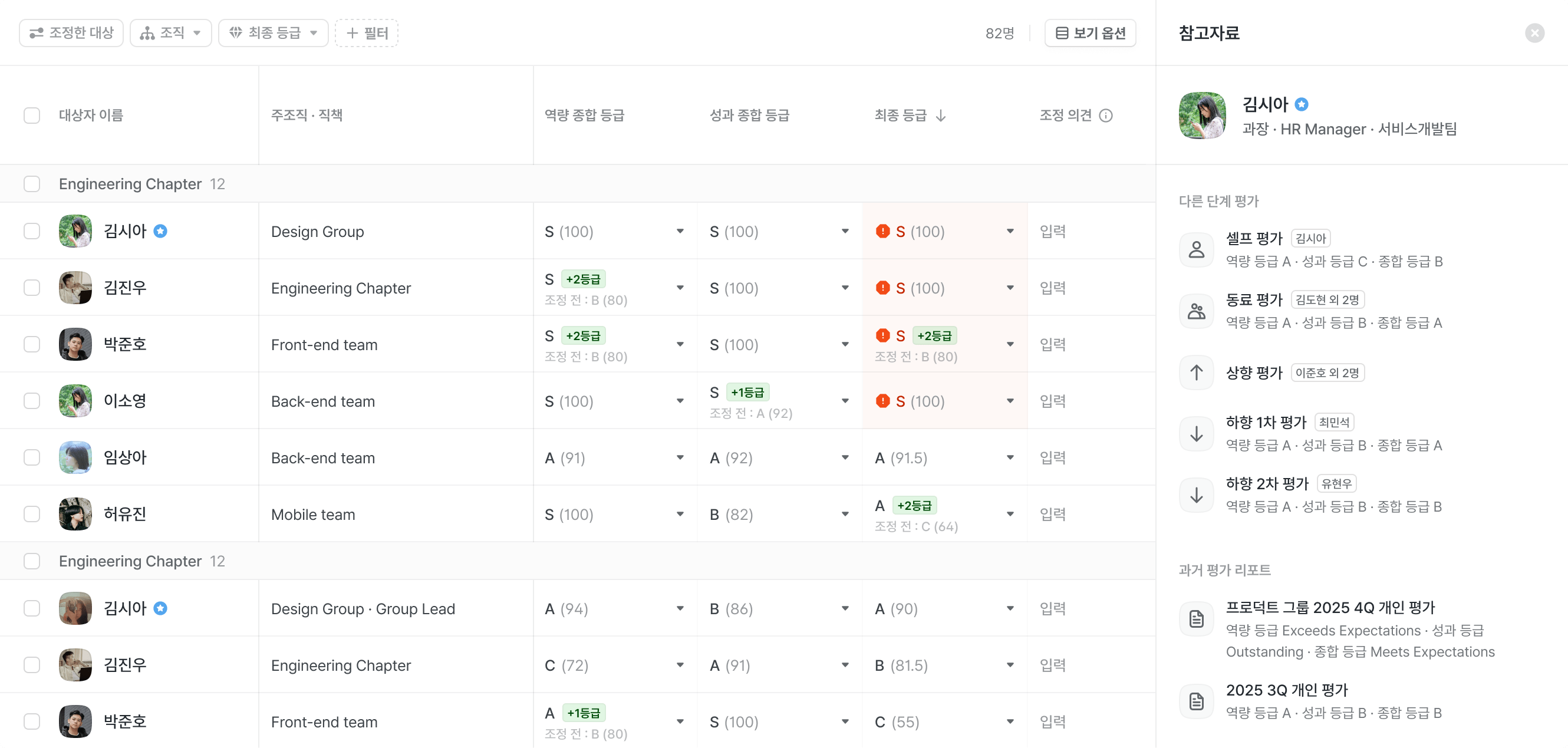Check the select-all checkbox in header row
This screenshot has height=748, width=1568.
[32, 116]
